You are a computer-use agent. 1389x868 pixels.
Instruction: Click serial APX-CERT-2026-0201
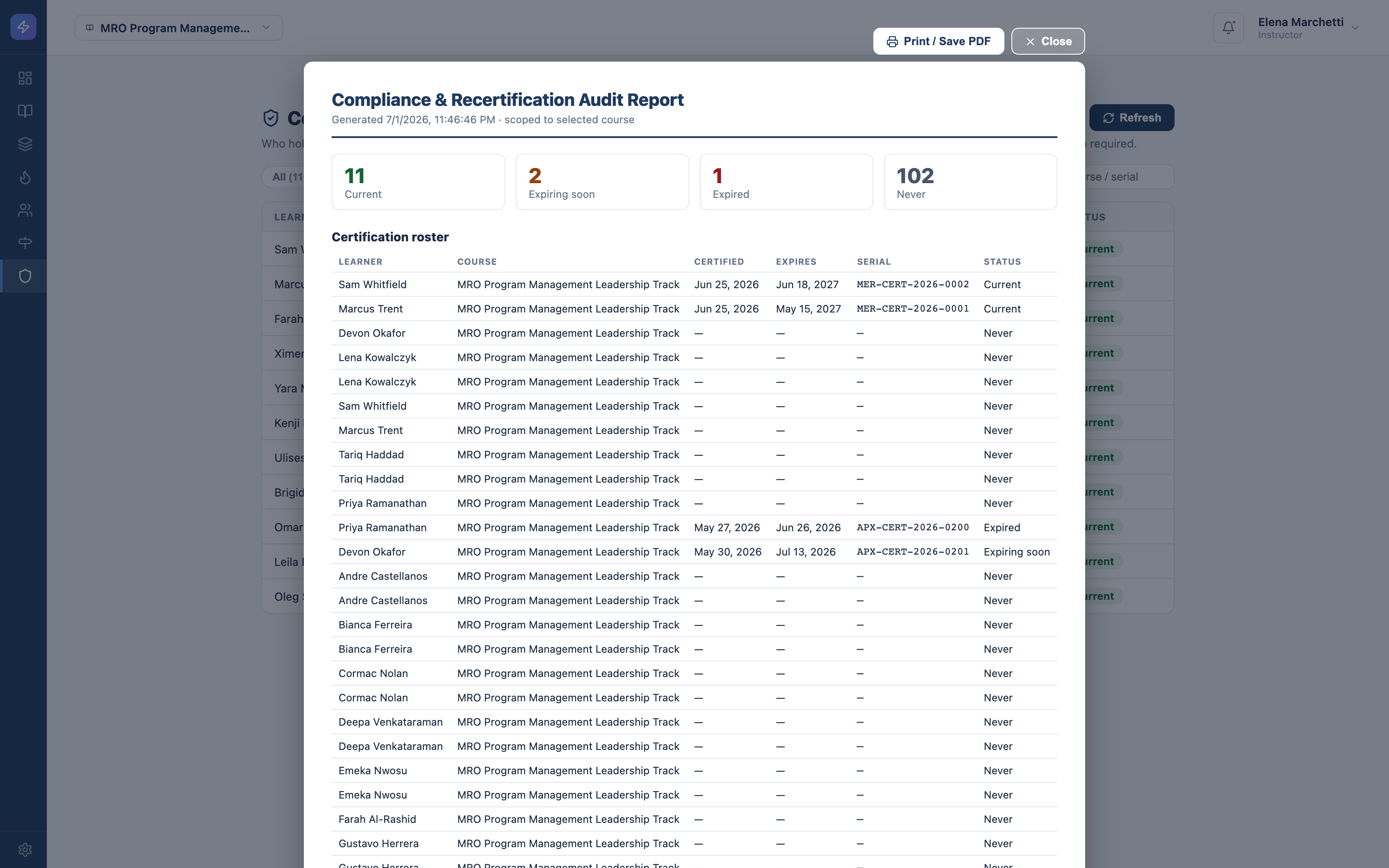click(x=912, y=552)
